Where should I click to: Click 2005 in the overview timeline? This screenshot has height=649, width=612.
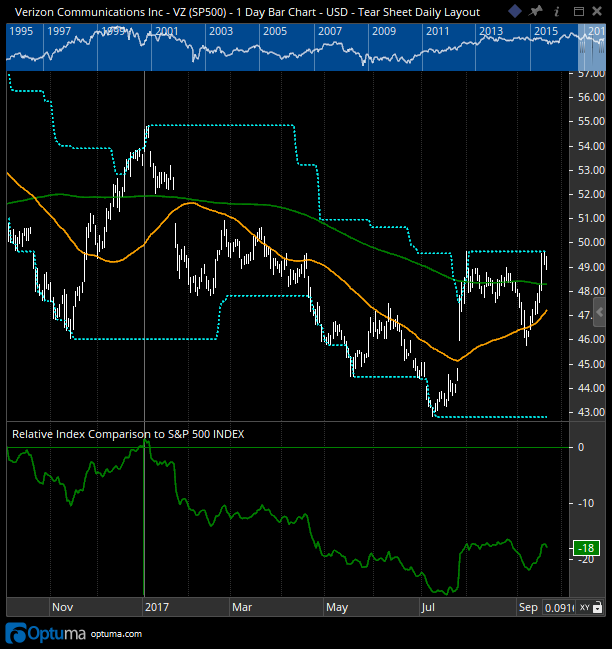coord(275,31)
